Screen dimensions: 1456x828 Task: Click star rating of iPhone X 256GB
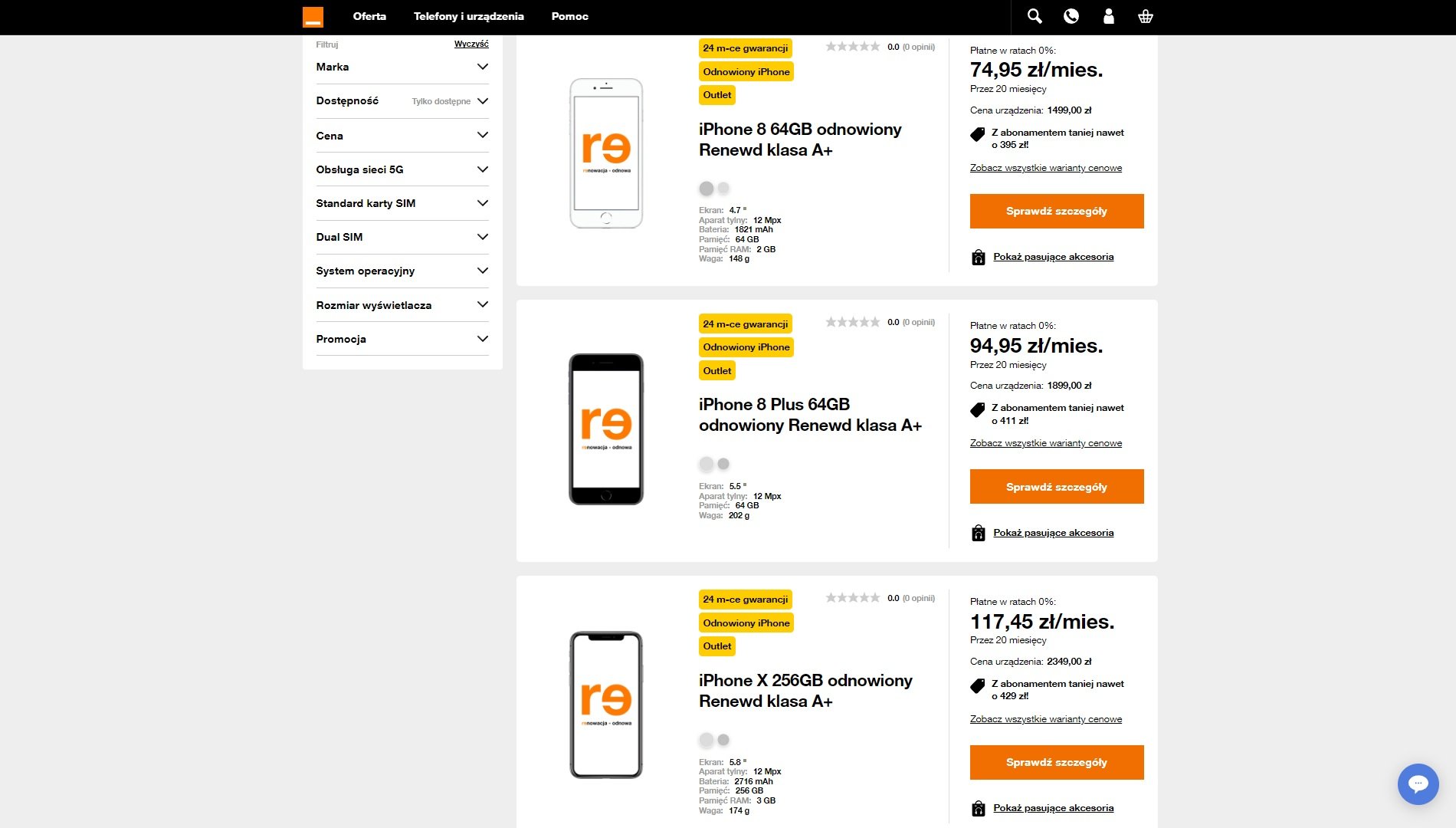pos(853,598)
